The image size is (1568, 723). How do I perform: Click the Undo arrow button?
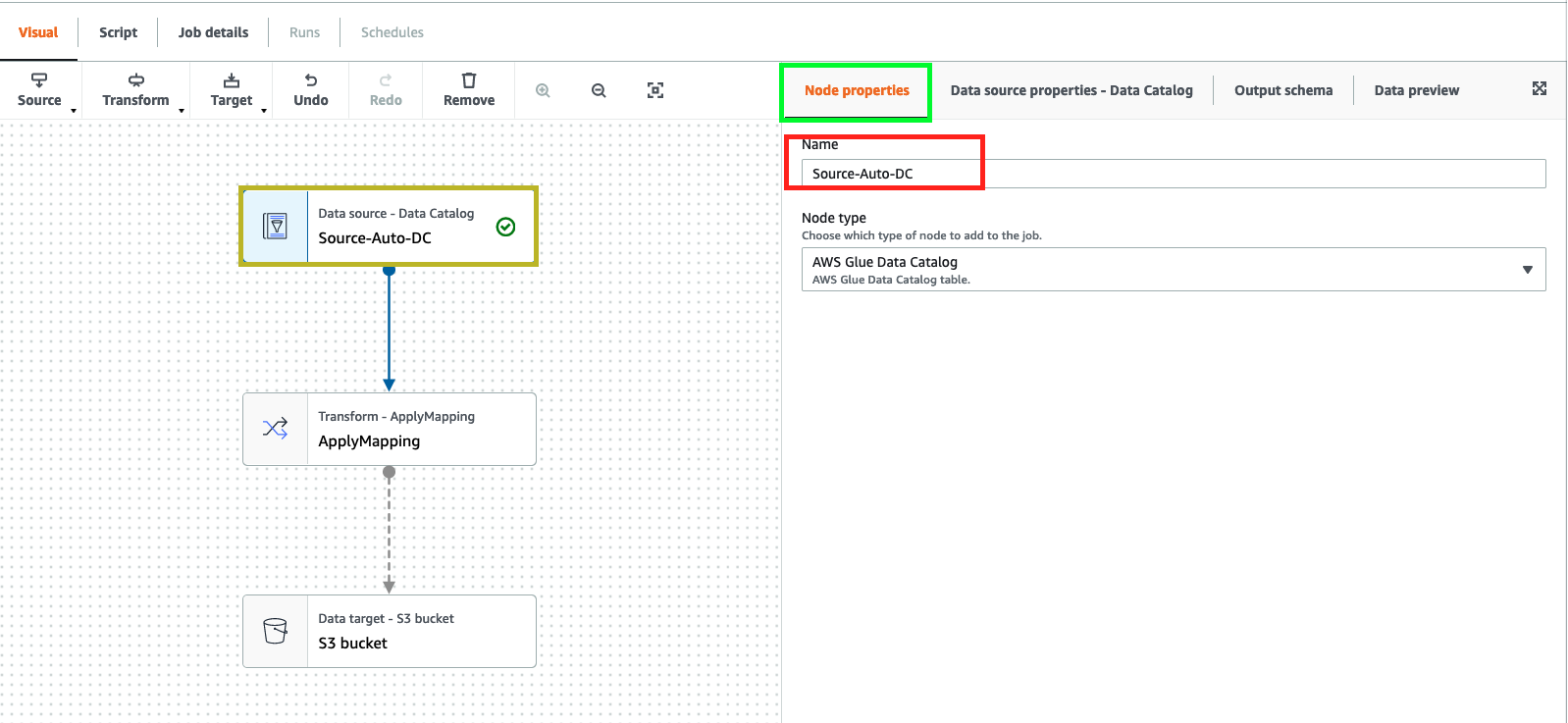point(311,90)
